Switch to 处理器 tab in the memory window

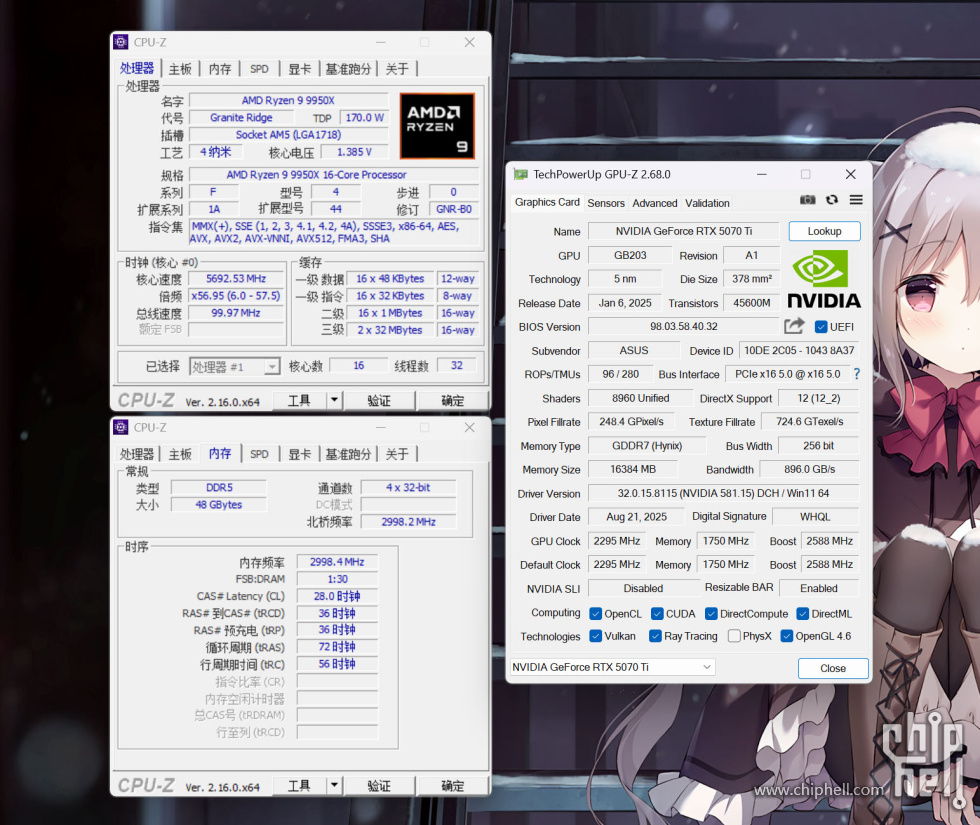click(137, 454)
